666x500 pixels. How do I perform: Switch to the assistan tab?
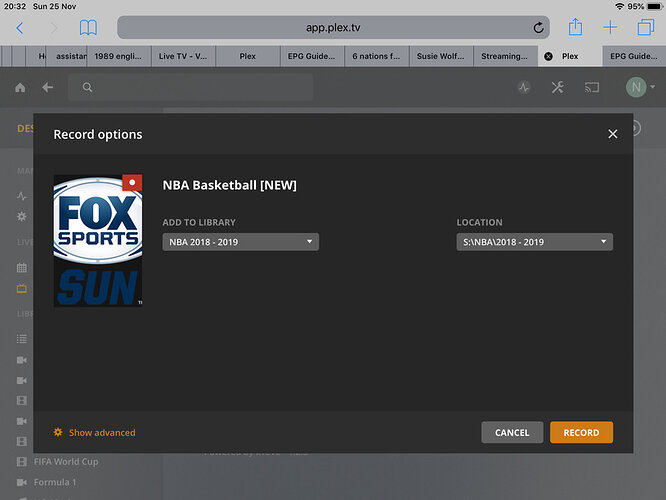[x=67, y=56]
